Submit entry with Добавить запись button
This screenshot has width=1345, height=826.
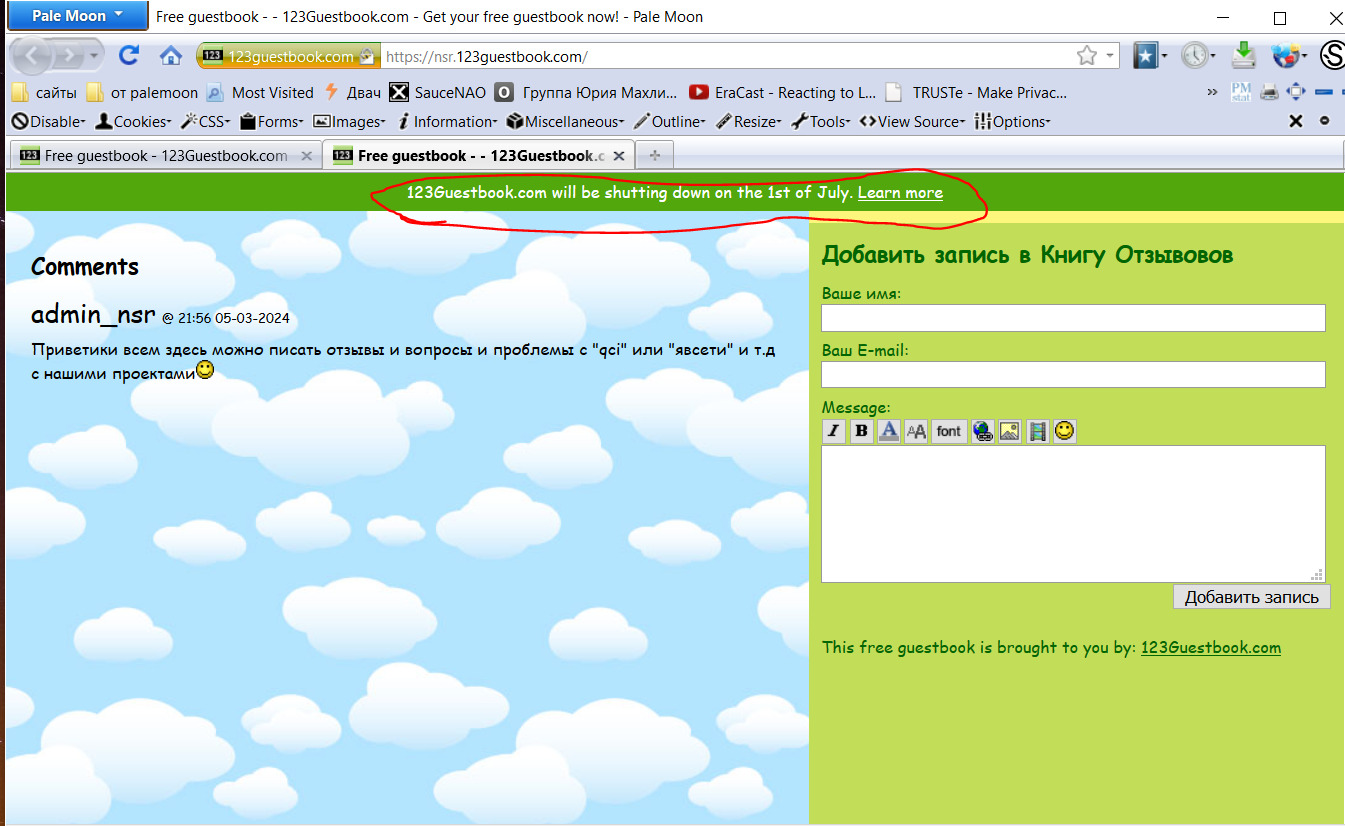coord(1252,597)
